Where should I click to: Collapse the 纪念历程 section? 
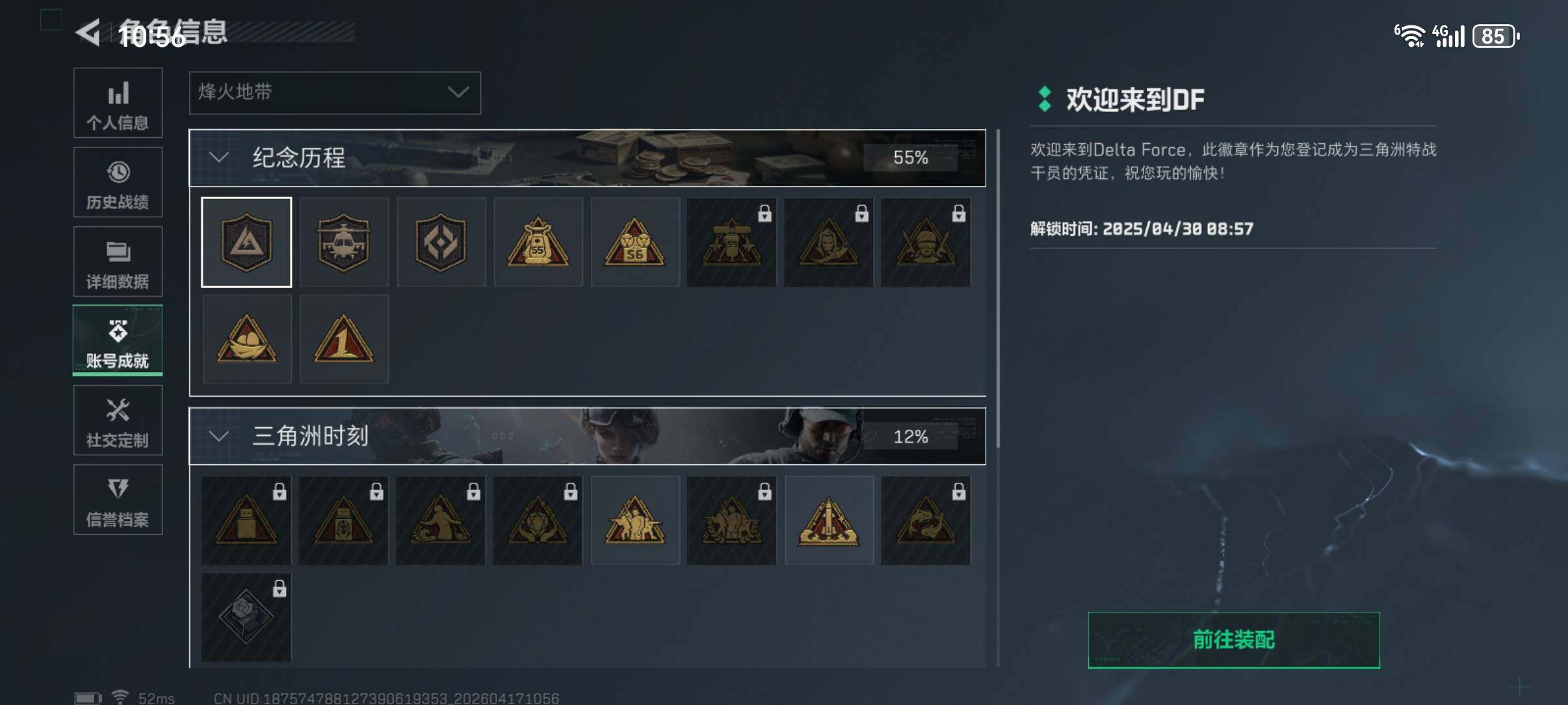tap(219, 157)
